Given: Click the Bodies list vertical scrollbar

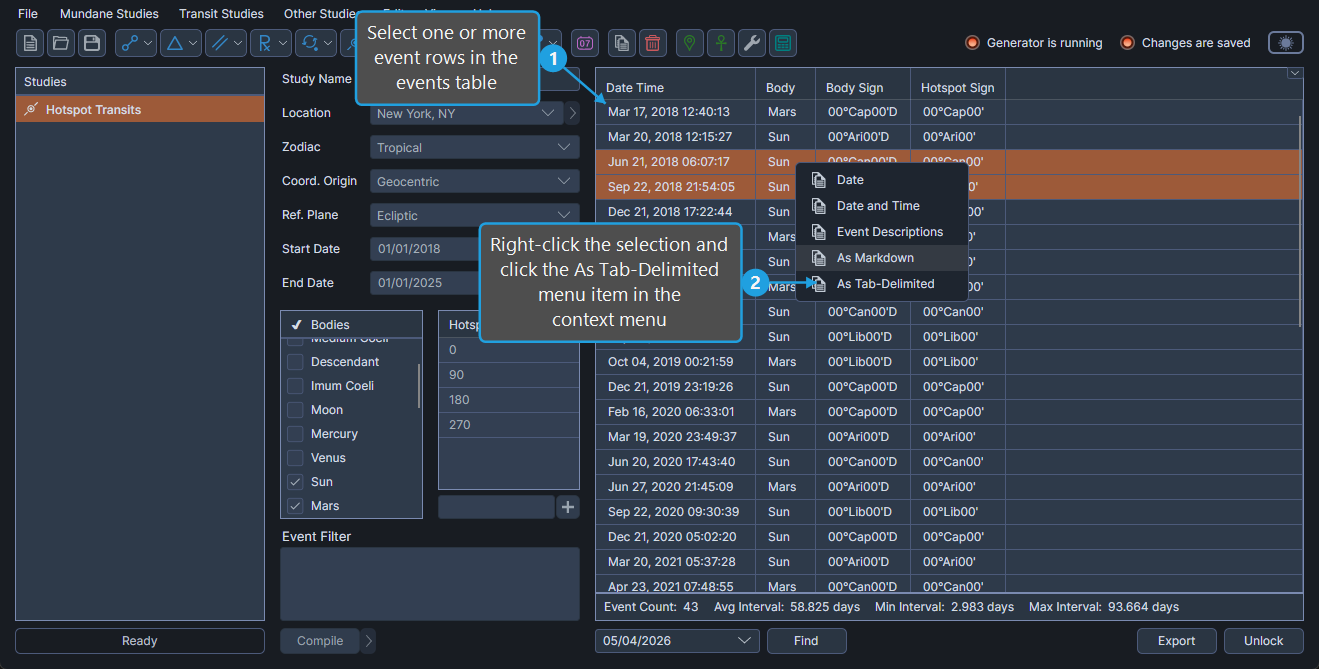Looking at the screenshot, I should (419, 385).
